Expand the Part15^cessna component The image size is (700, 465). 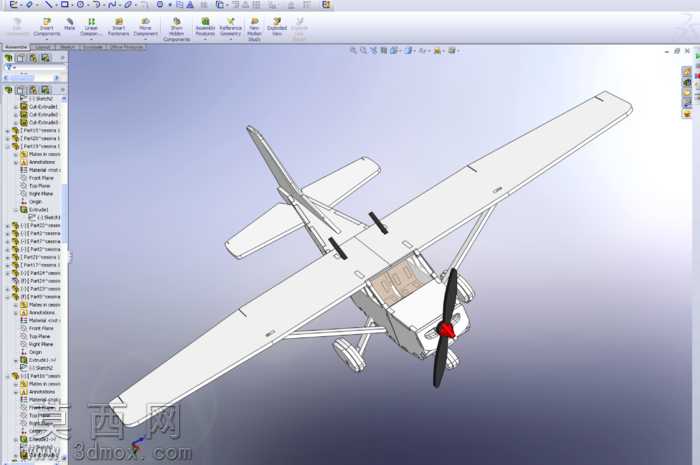click(8, 131)
